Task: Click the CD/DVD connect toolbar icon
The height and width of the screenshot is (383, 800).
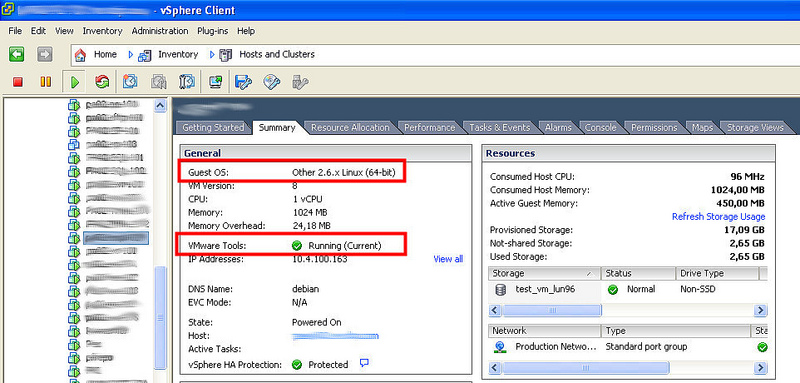Action: click(x=272, y=82)
